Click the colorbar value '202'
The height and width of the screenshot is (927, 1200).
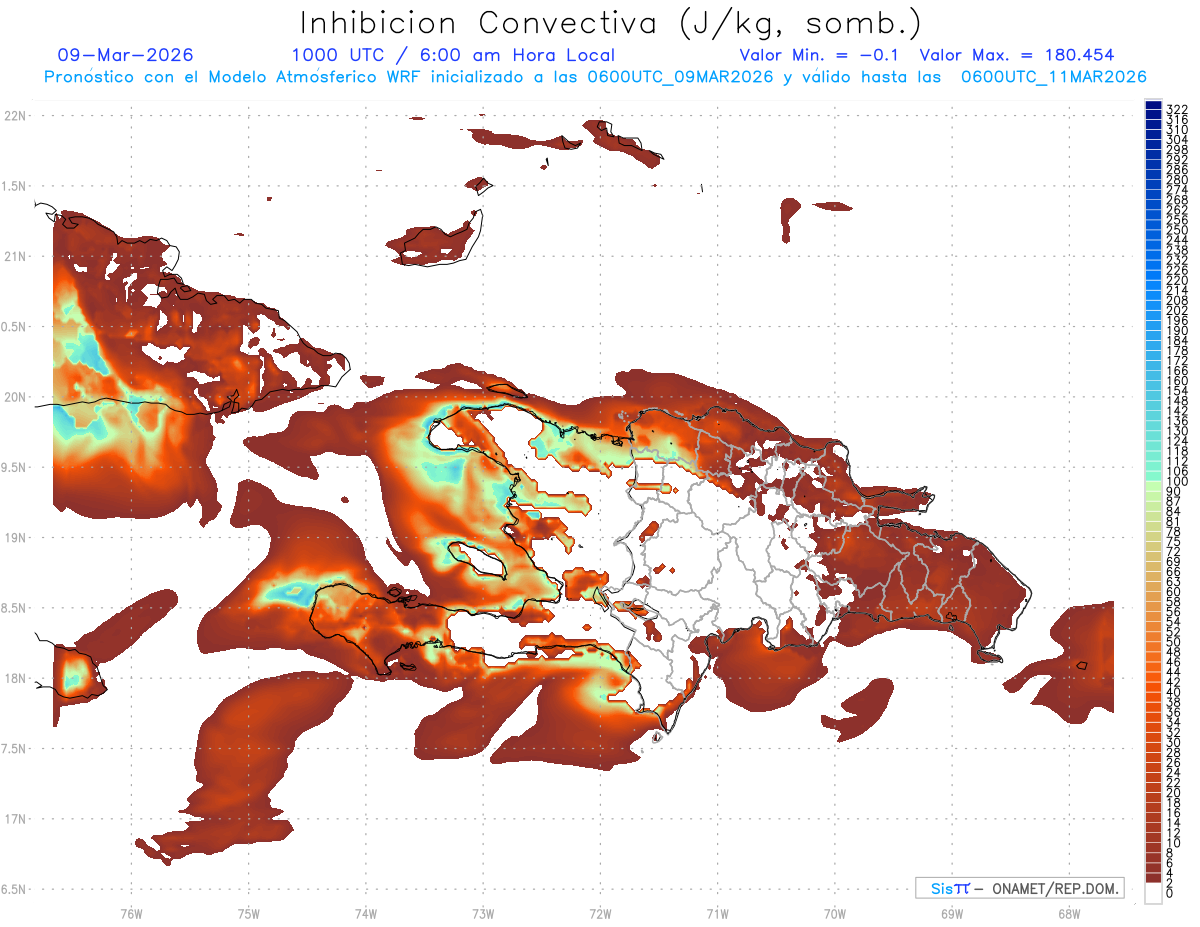point(1177,310)
